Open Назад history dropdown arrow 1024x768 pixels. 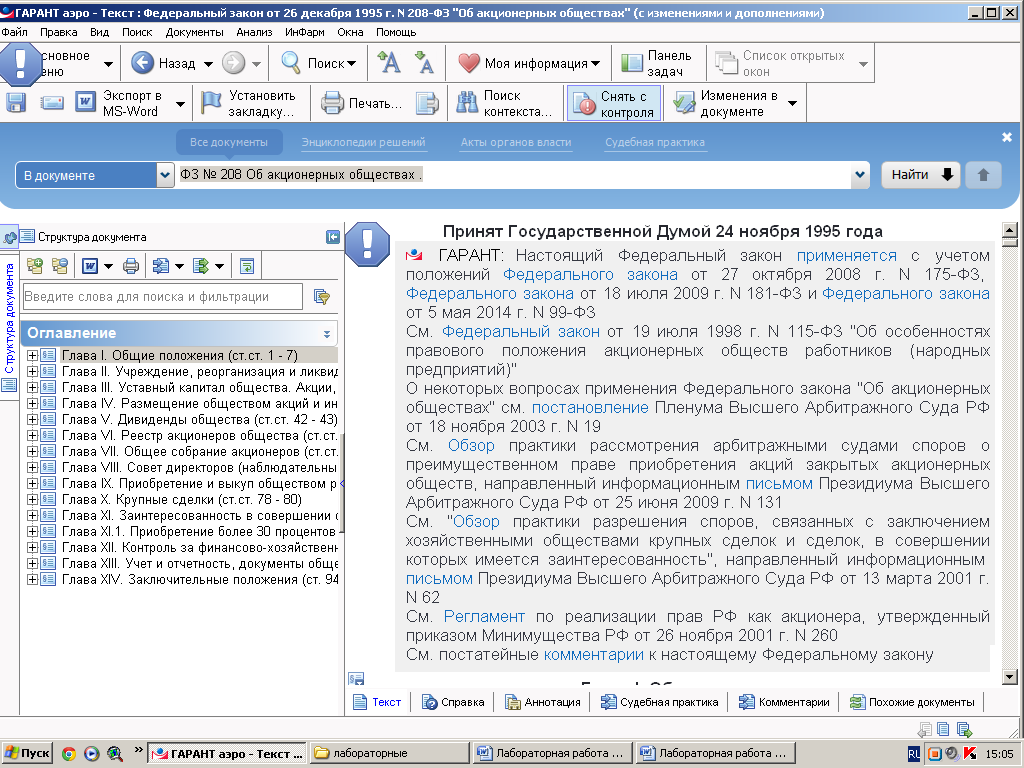click(x=208, y=64)
